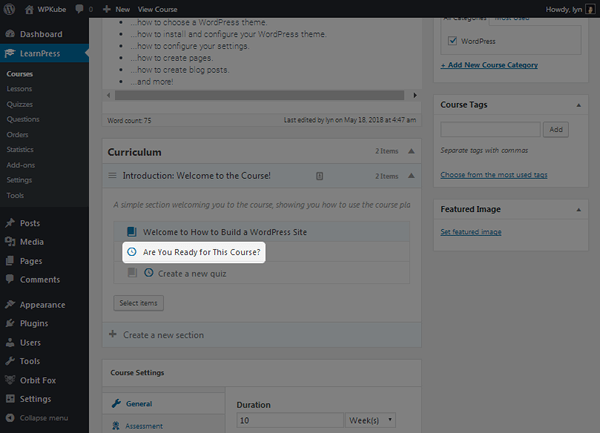
Task: Switch to General course settings tab
Action: point(138,404)
